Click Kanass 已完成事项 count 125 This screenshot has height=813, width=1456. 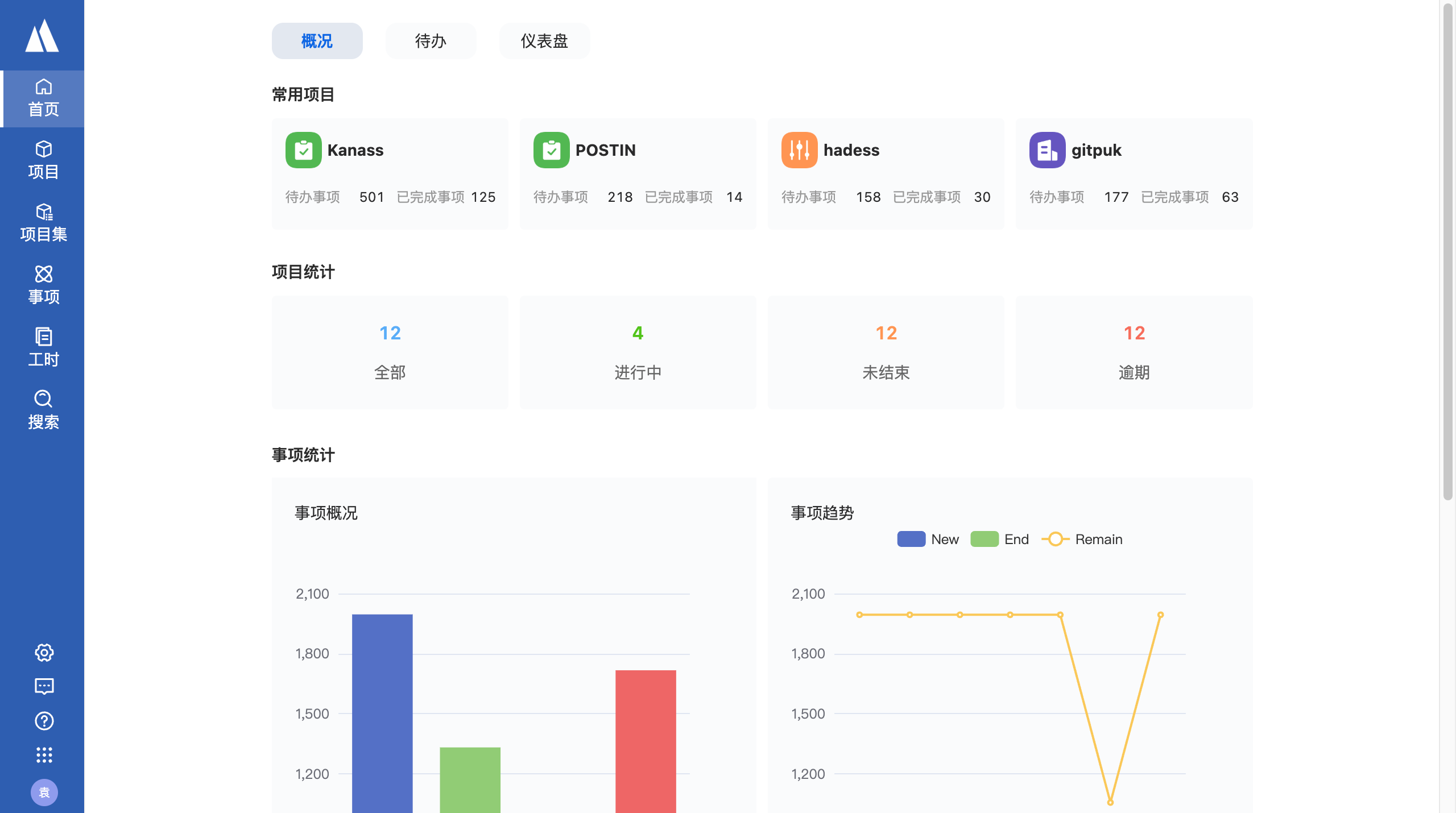click(483, 197)
